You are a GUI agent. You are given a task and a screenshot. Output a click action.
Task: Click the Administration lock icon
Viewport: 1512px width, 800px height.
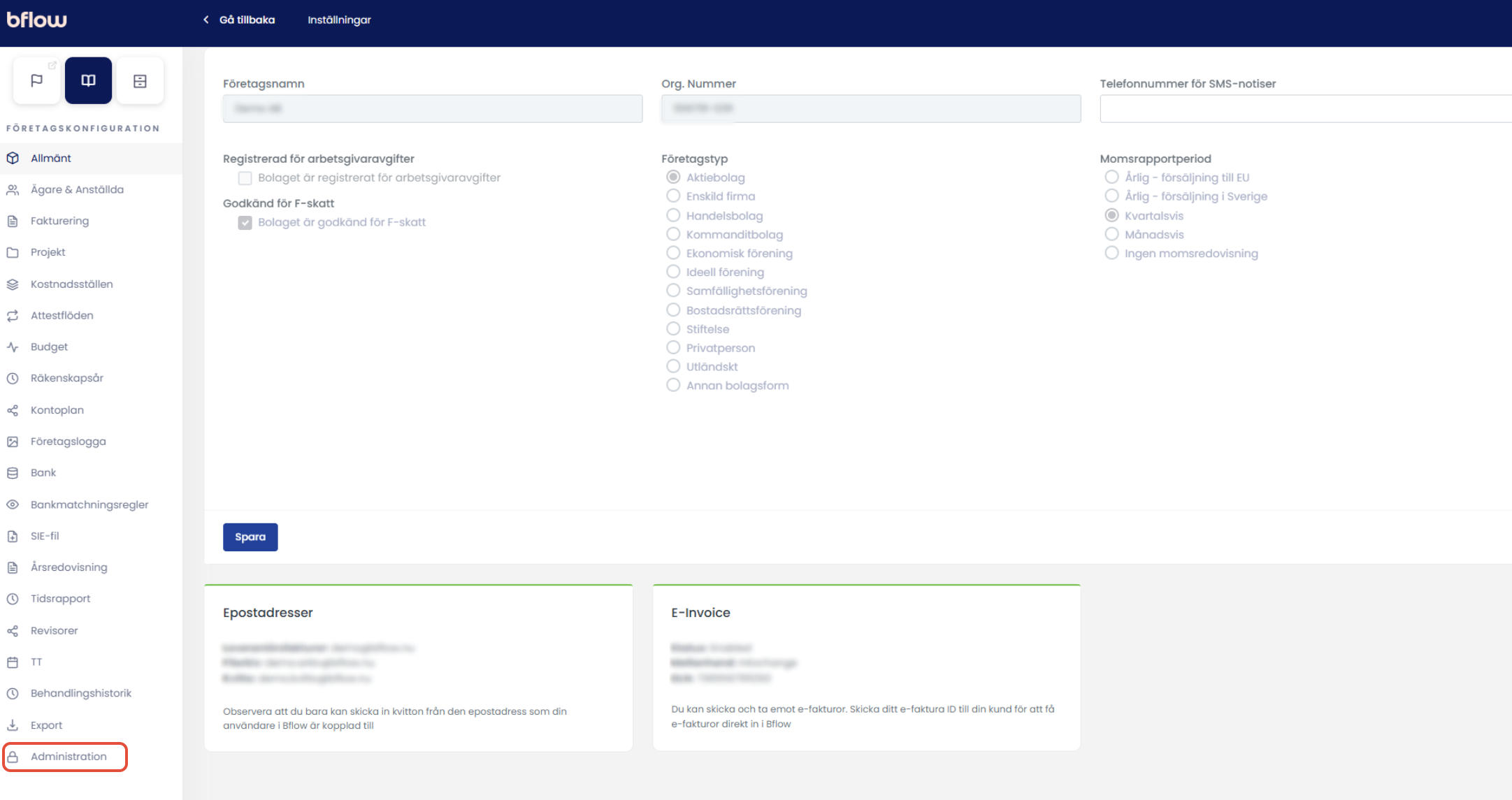[13, 757]
